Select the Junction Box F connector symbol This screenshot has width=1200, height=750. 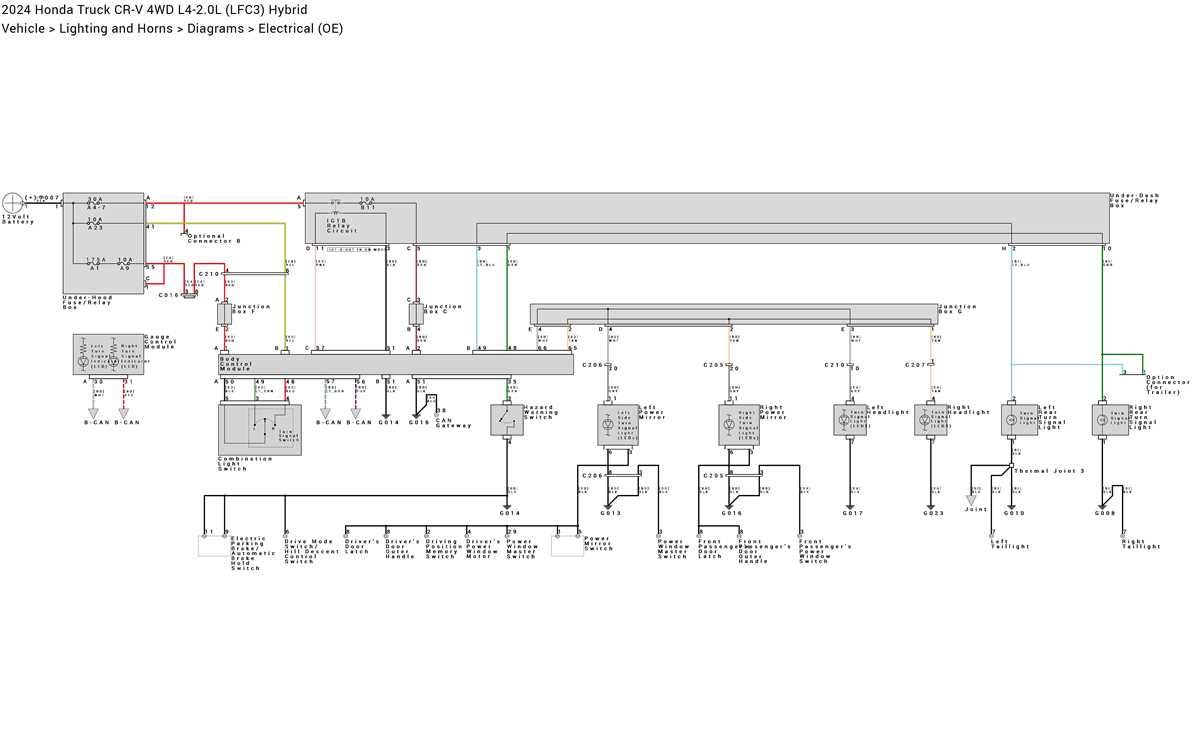click(x=224, y=314)
